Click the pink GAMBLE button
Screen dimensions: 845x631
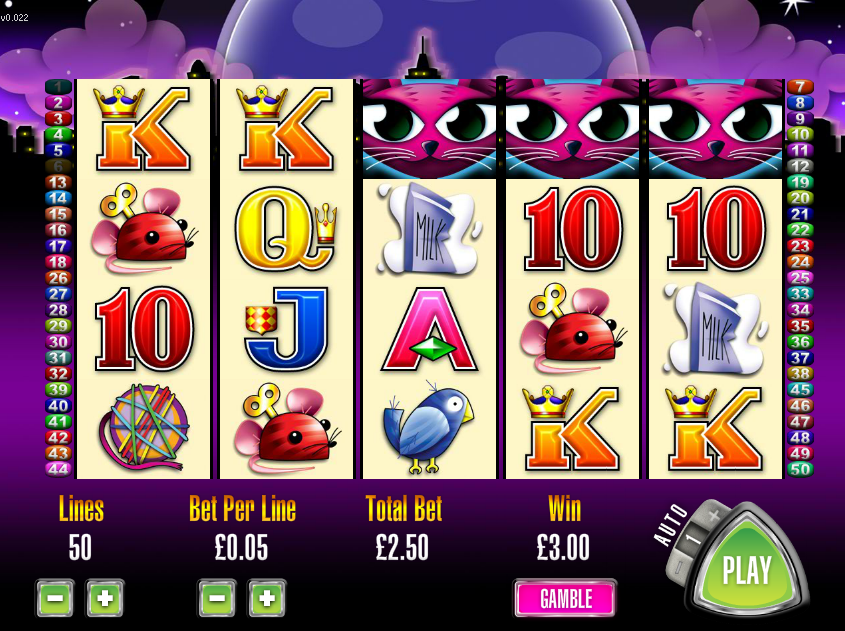pos(565,598)
